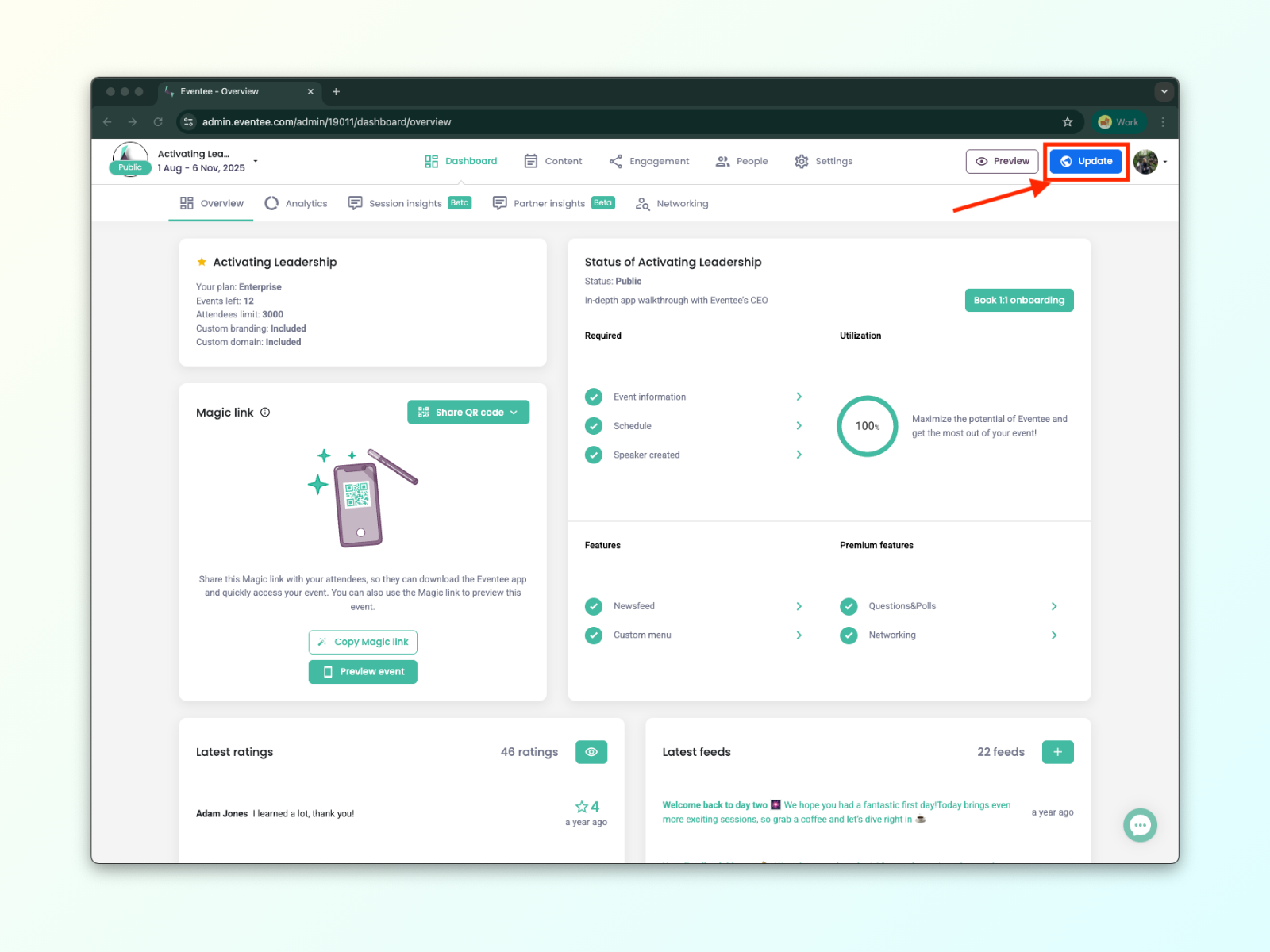Click the browser back arrow

point(107,122)
